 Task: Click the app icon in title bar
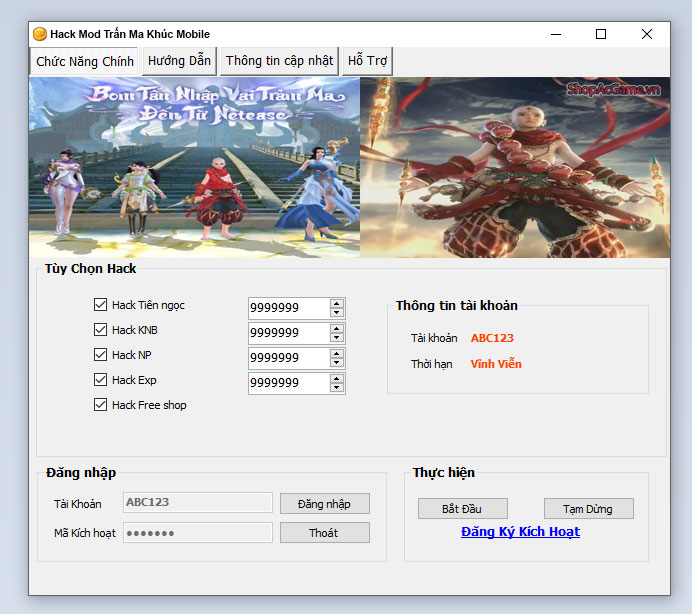[x=40, y=34]
